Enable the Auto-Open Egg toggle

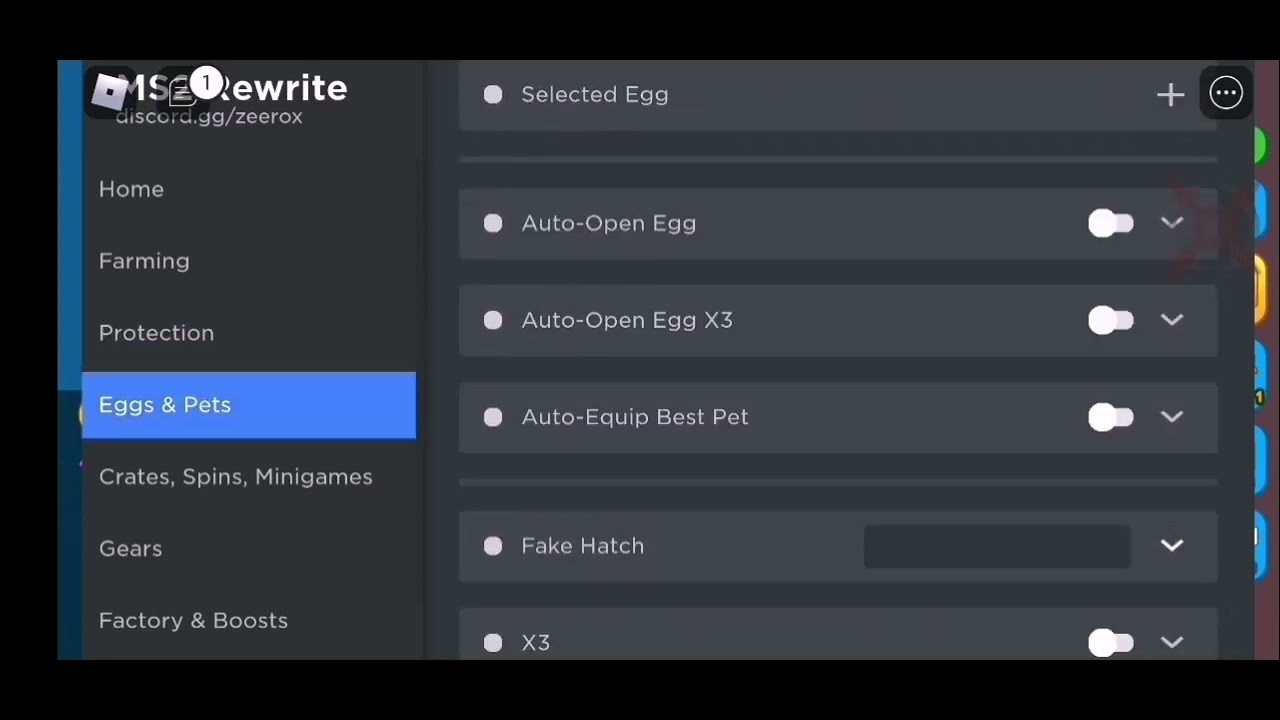1110,224
